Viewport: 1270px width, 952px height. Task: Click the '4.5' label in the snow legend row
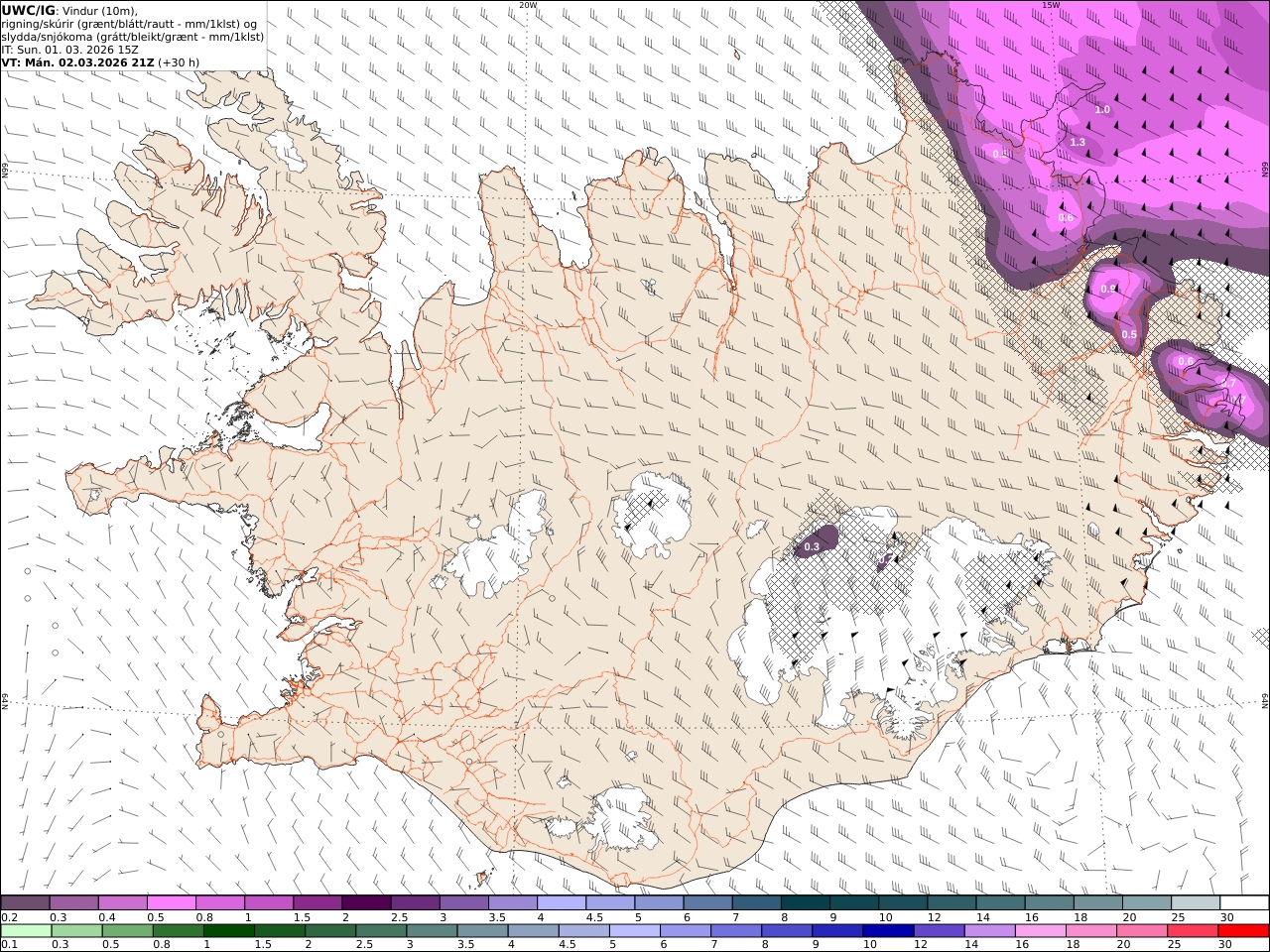[x=593, y=917]
